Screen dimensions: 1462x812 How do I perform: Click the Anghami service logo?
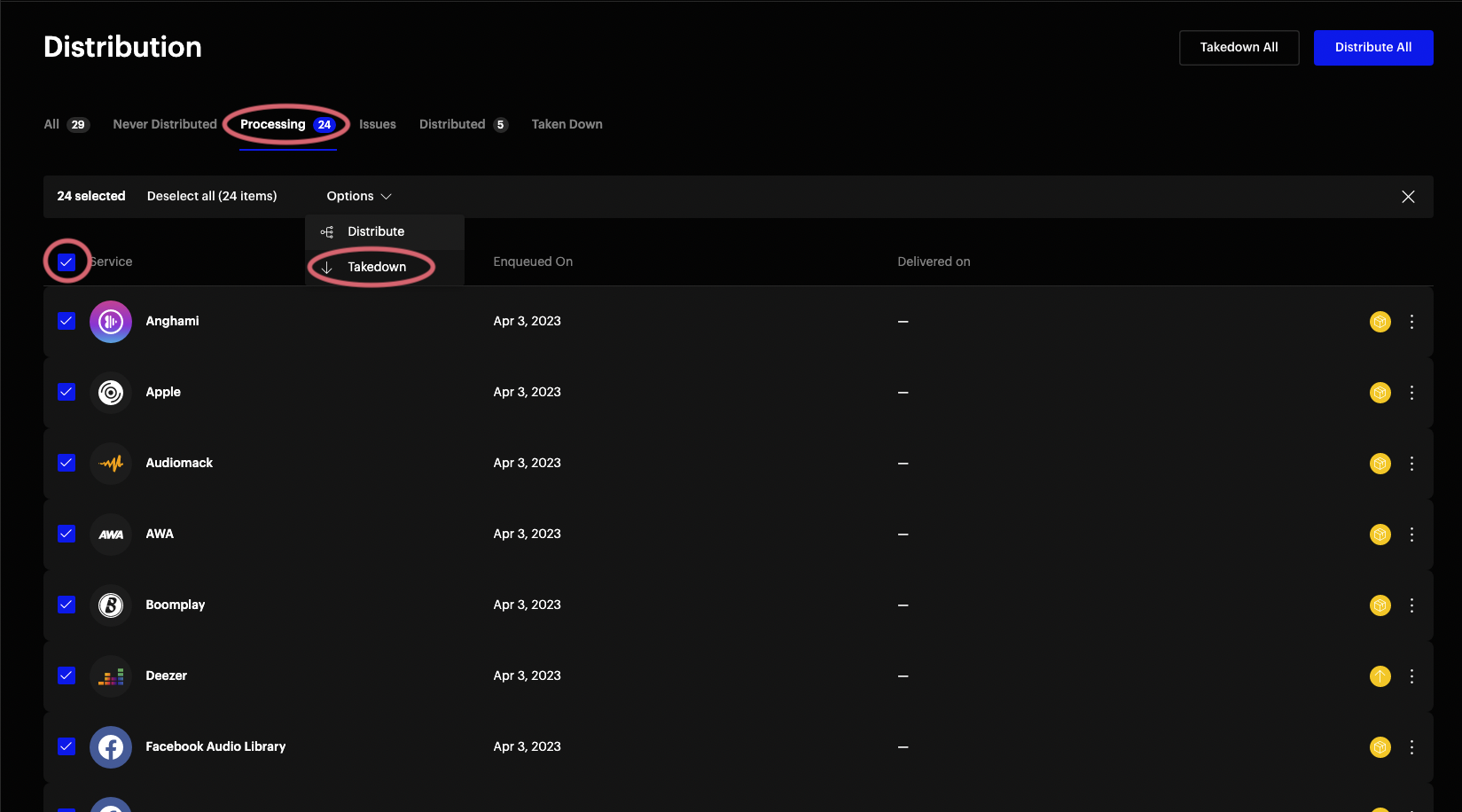(x=111, y=322)
